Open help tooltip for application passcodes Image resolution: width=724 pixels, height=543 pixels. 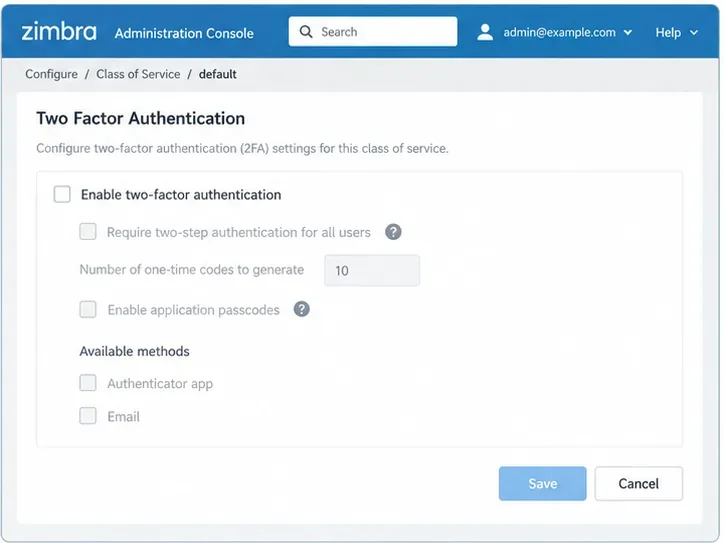click(x=302, y=309)
